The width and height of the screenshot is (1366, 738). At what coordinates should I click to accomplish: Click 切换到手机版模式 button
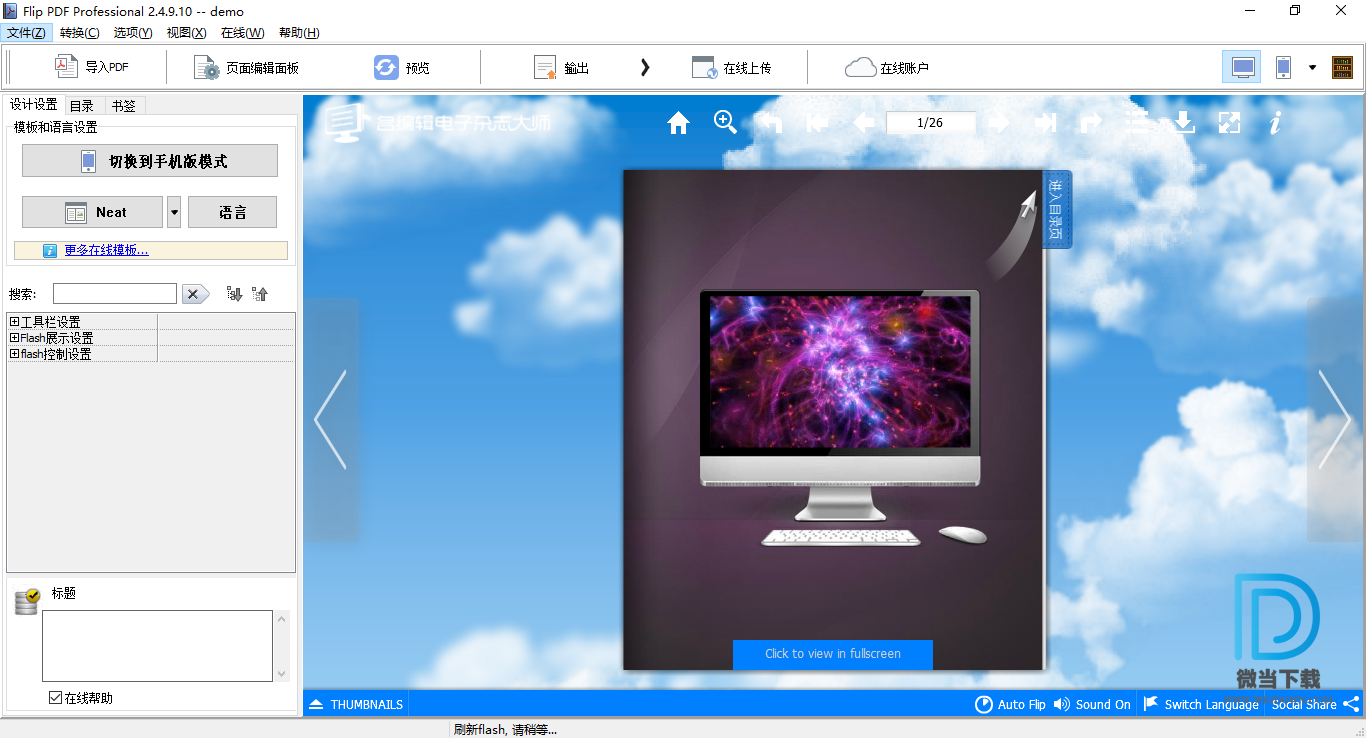[x=150, y=161]
